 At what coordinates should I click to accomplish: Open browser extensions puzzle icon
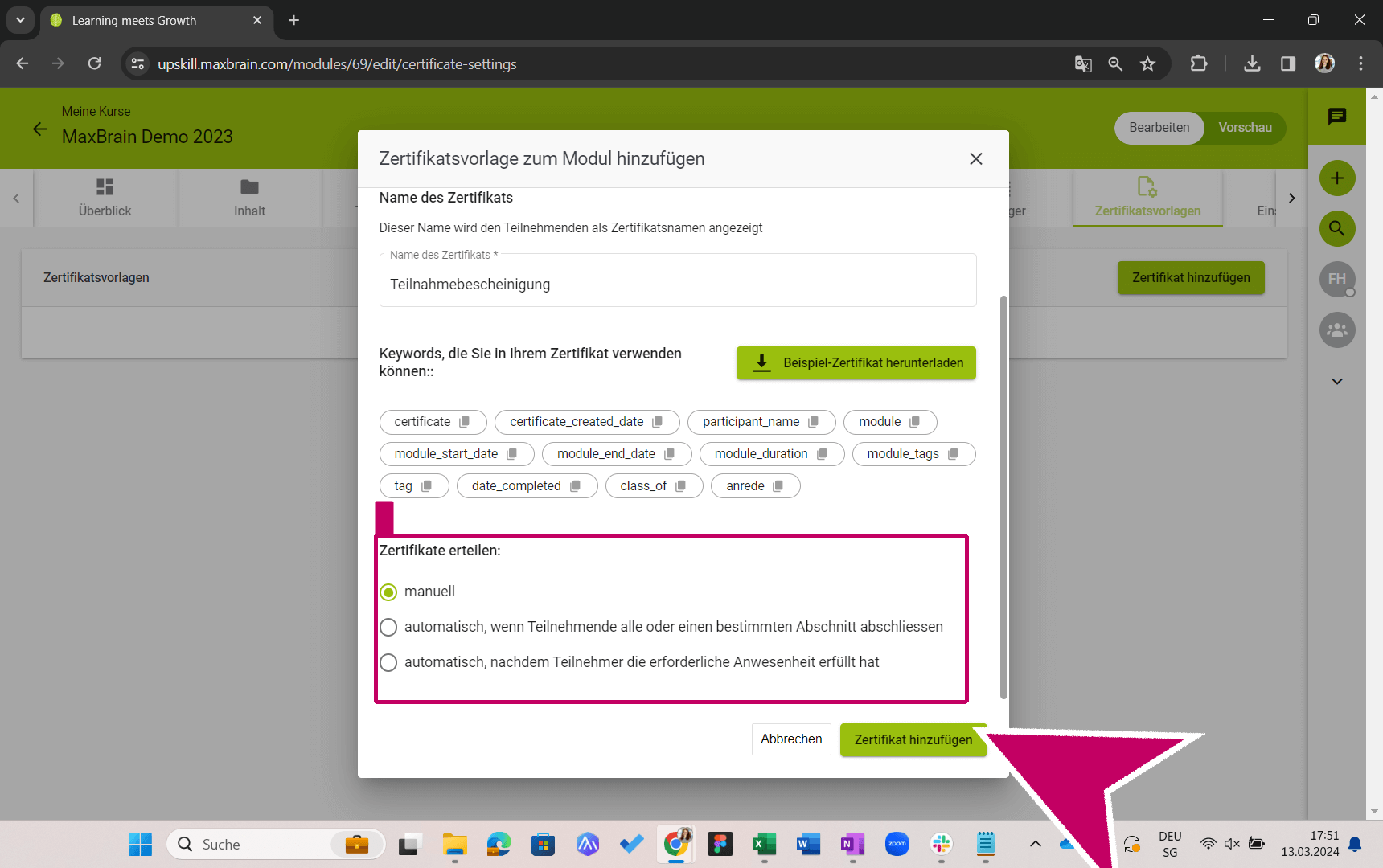[x=1199, y=63]
